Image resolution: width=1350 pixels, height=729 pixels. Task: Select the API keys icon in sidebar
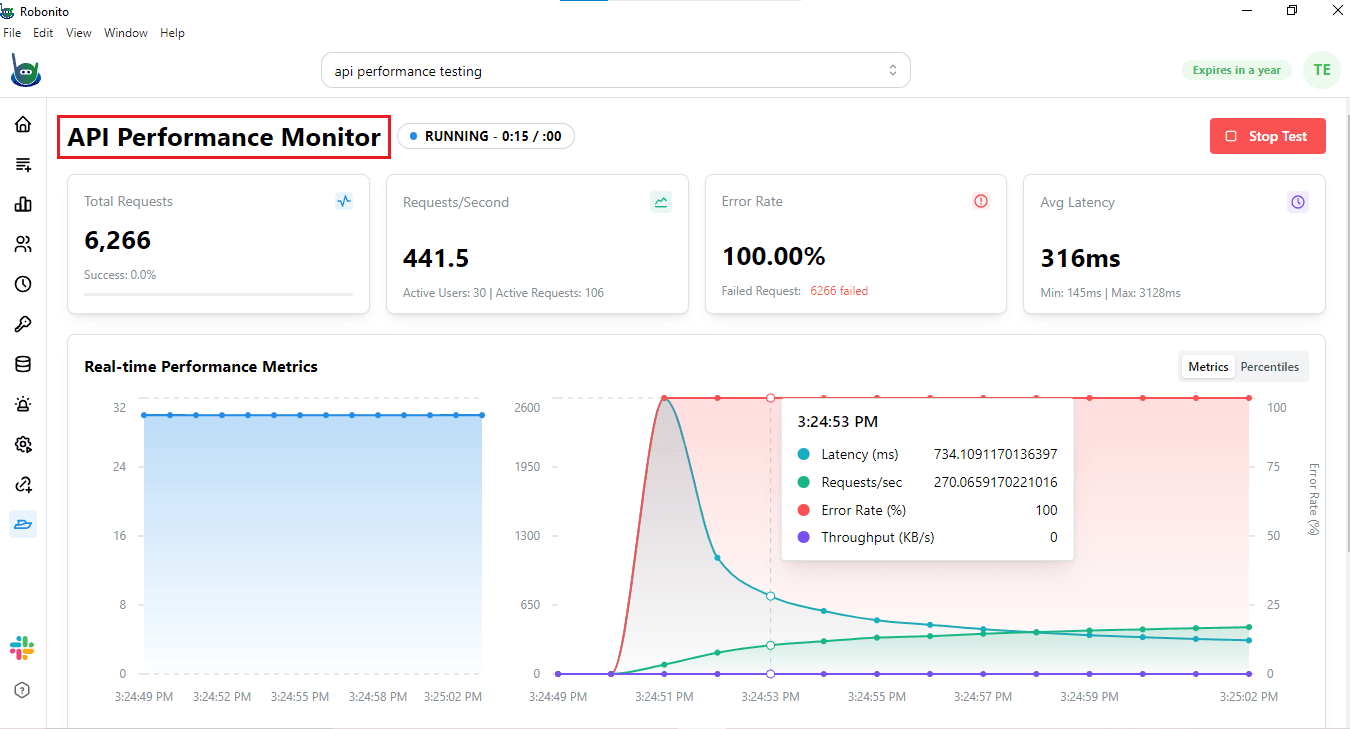click(22, 323)
